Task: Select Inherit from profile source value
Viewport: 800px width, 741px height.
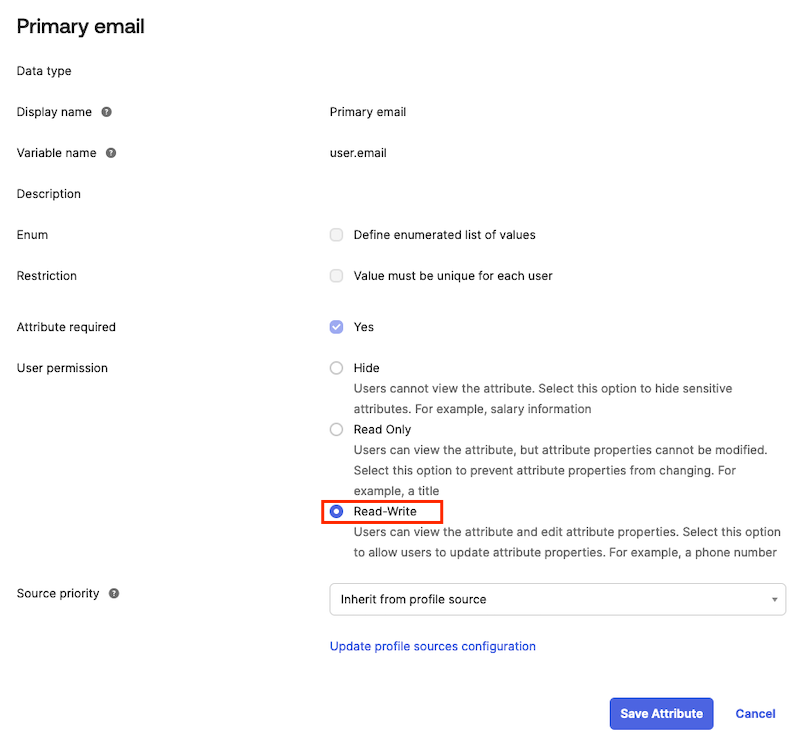Action: tap(410, 599)
